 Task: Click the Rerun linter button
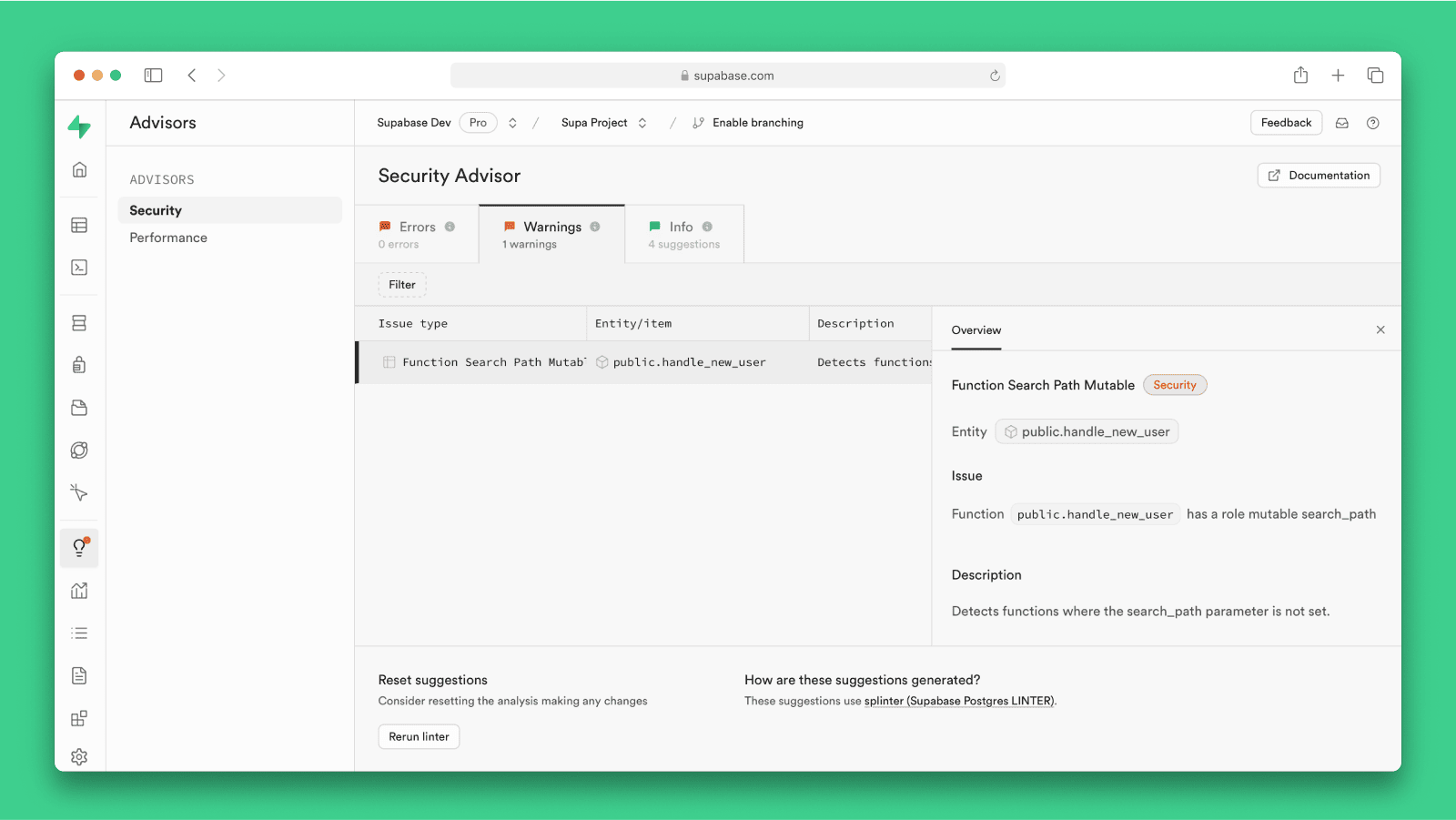419,736
